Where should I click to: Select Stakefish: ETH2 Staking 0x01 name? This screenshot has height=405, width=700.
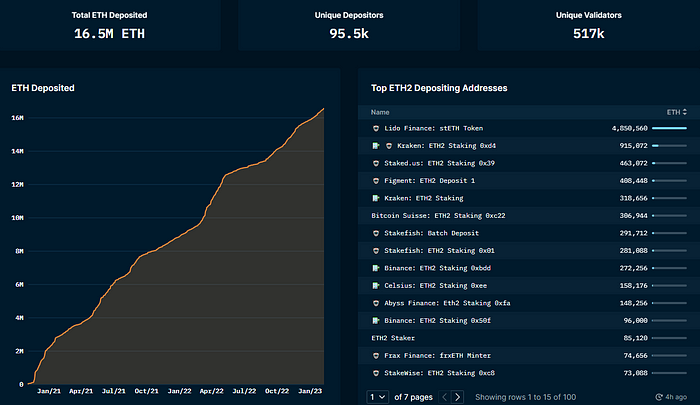click(439, 251)
